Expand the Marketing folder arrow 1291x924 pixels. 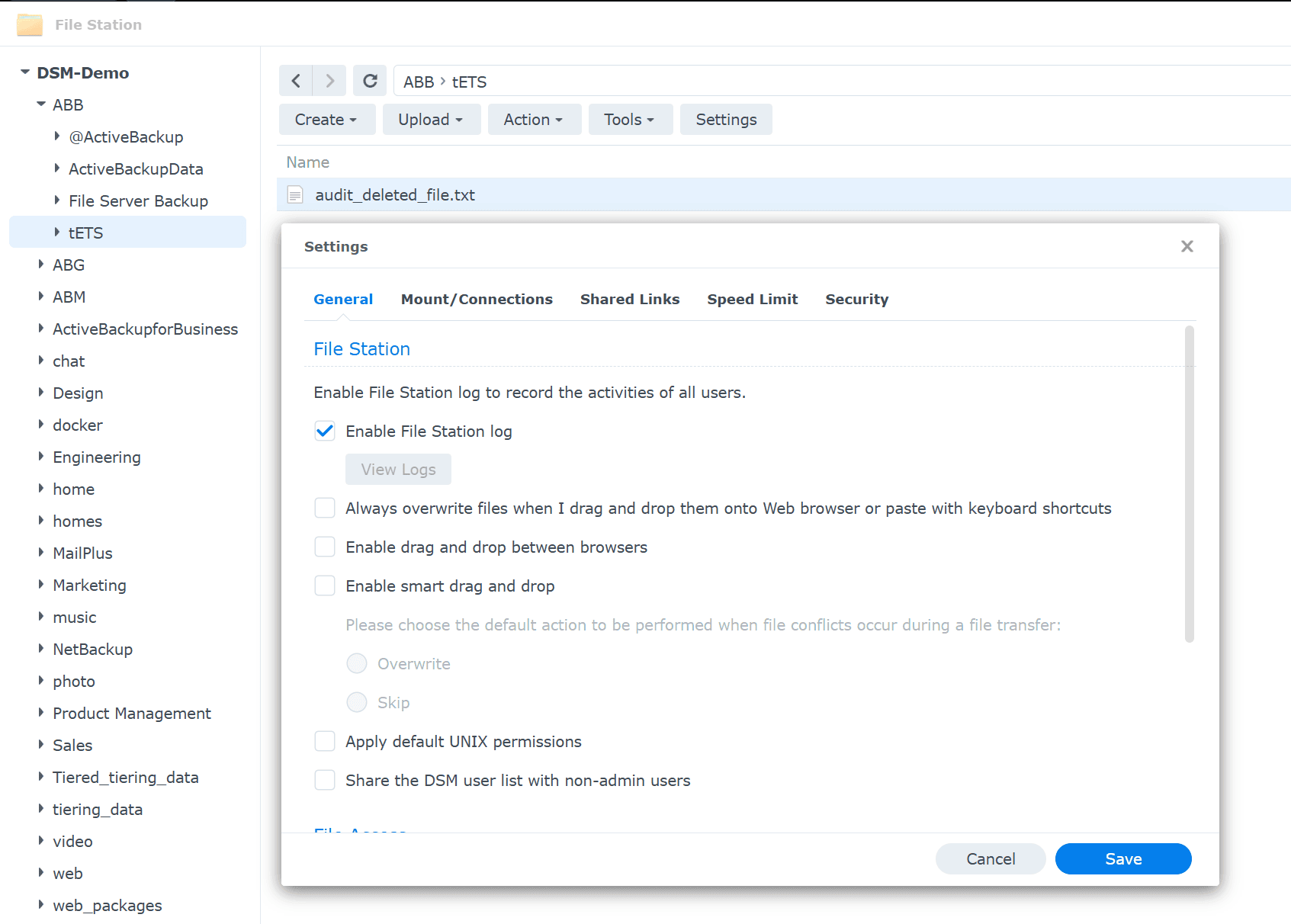41,585
